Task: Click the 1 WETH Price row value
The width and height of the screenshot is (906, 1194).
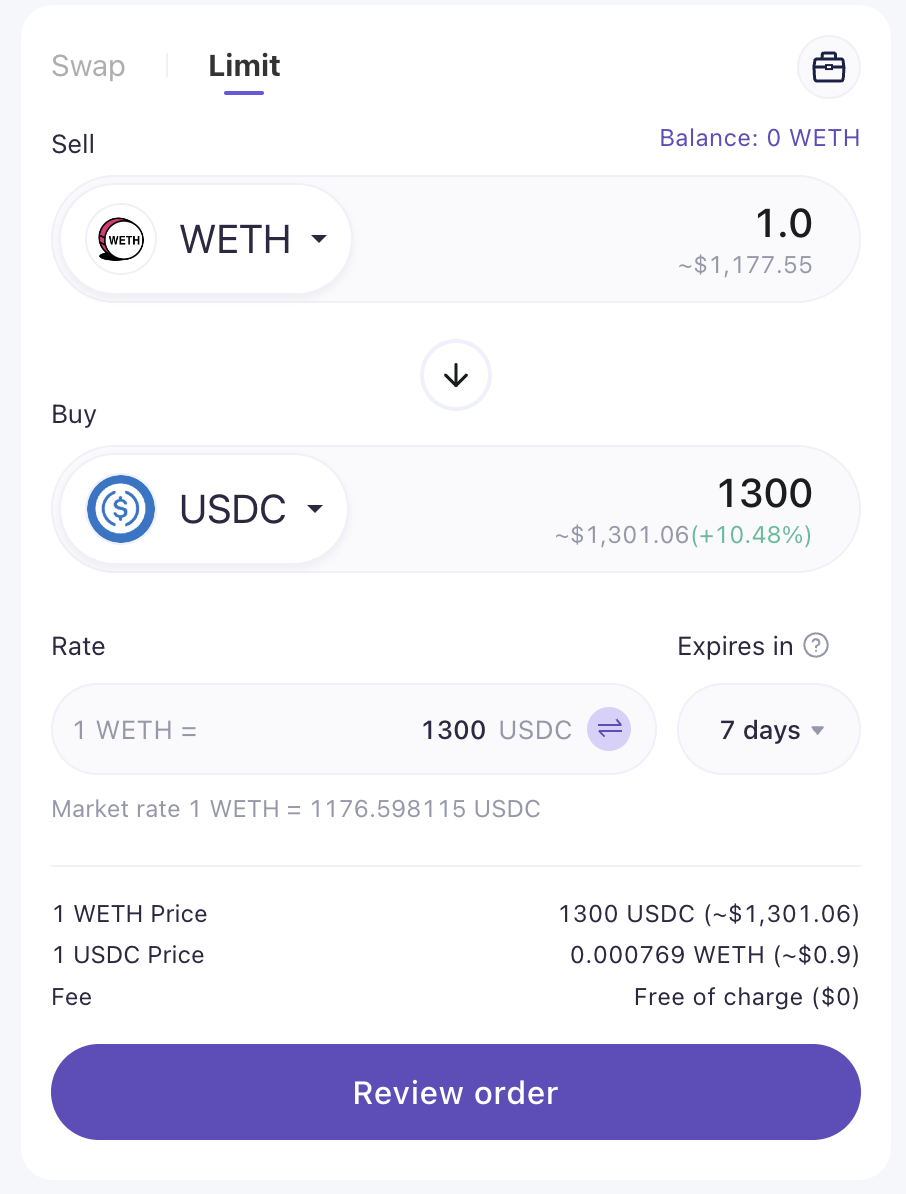Action: tap(709, 914)
